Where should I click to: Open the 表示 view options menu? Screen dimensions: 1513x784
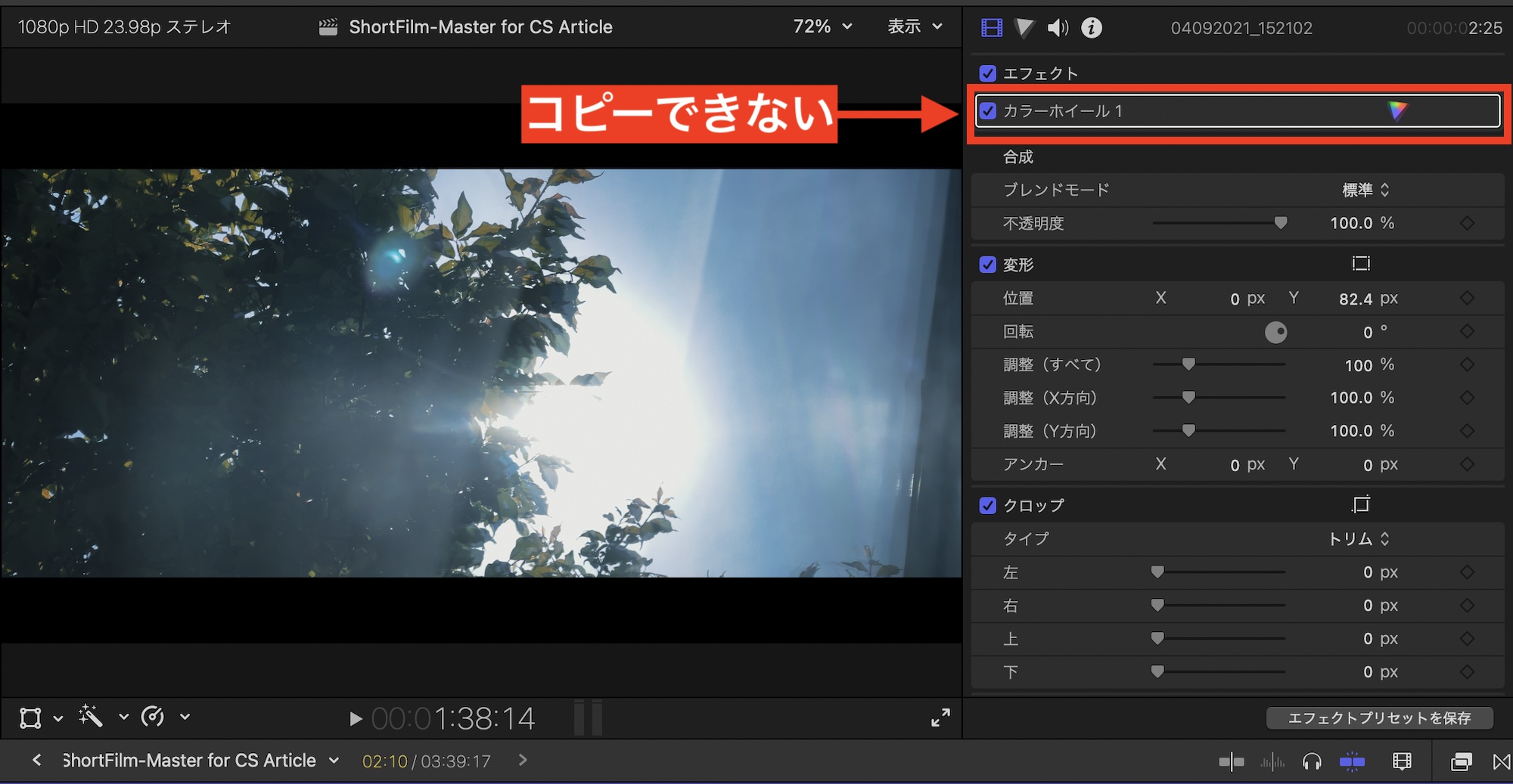(915, 26)
